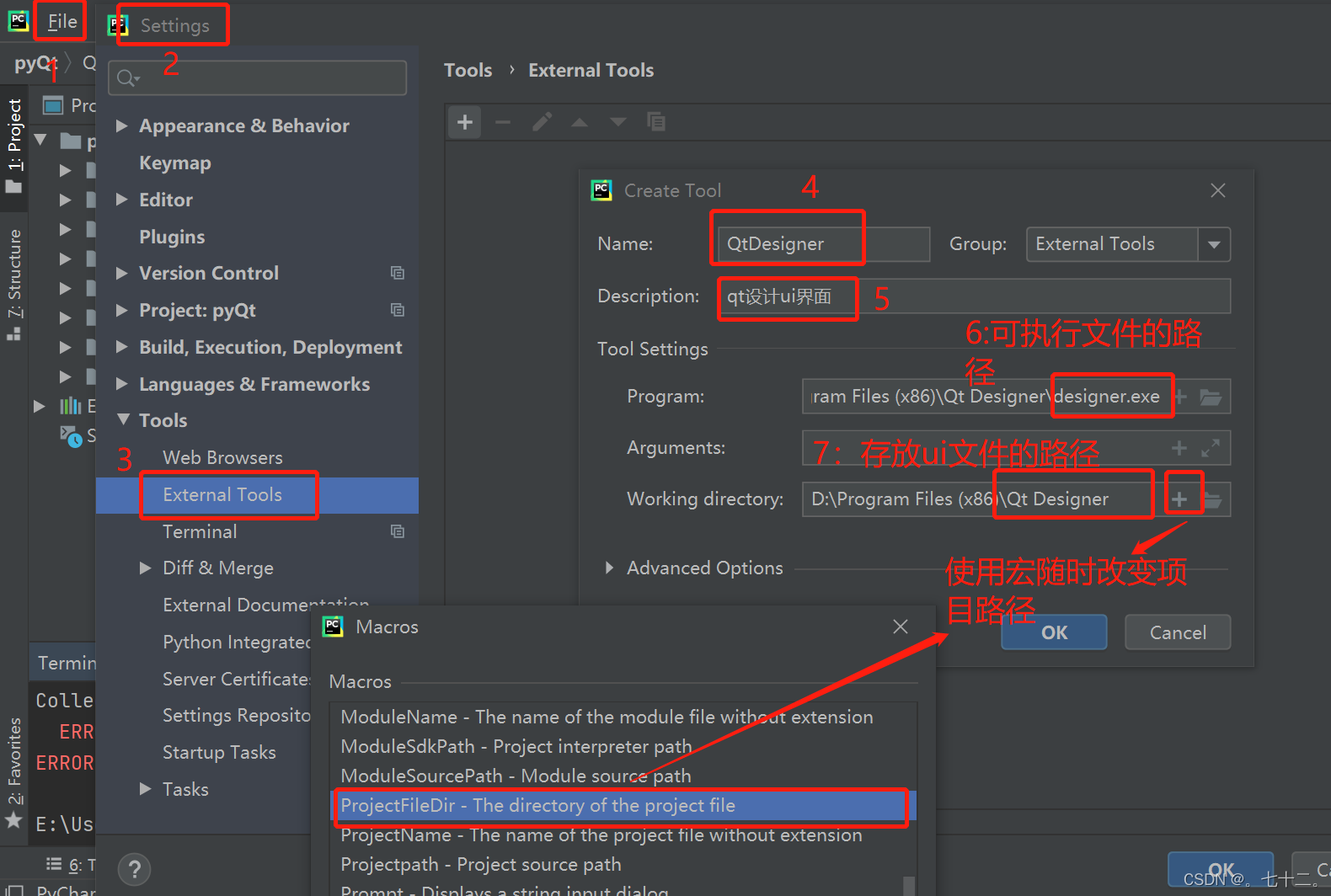Image resolution: width=1331 pixels, height=896 pixels.
Task: Close the Macros dialog
Action: (x=901, y=627)
